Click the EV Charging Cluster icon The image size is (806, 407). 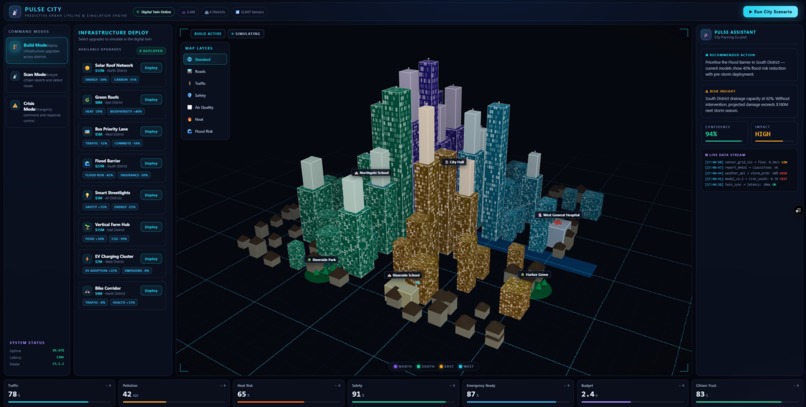click(x=87, y=258)
